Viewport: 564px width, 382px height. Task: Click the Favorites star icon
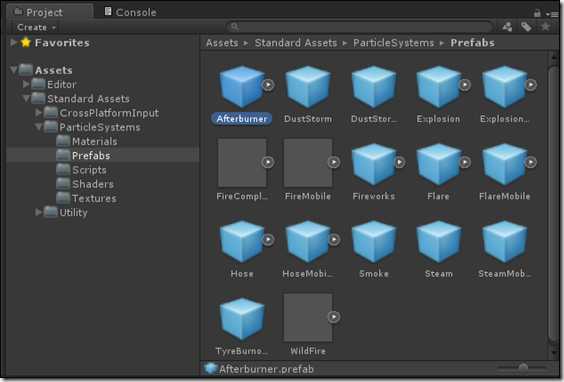coord(26,42)
